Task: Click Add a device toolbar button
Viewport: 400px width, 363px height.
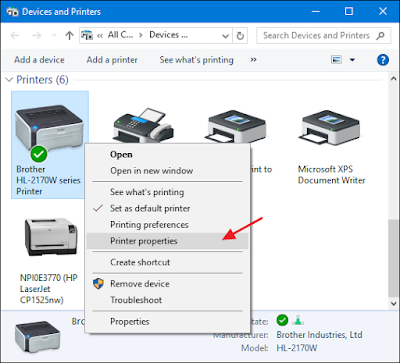Action: pyautogui.click(x=39, y=60)
